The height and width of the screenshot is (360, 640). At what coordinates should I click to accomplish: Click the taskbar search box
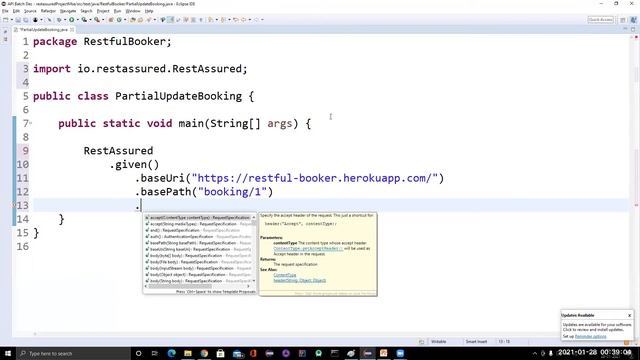tap(73, 353)
